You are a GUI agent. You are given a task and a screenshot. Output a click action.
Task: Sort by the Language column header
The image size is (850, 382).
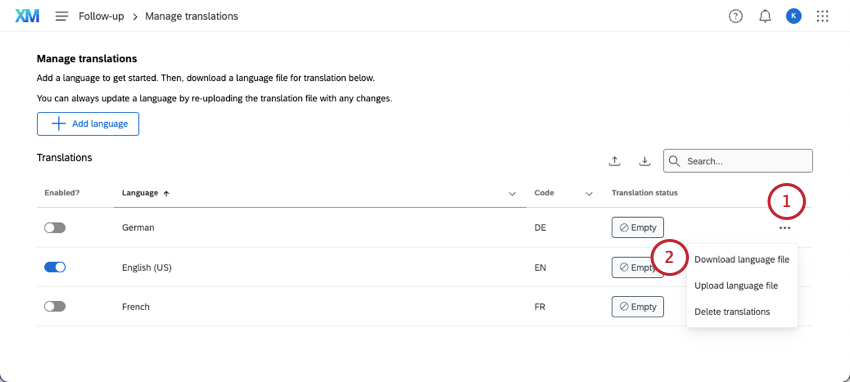140,193
